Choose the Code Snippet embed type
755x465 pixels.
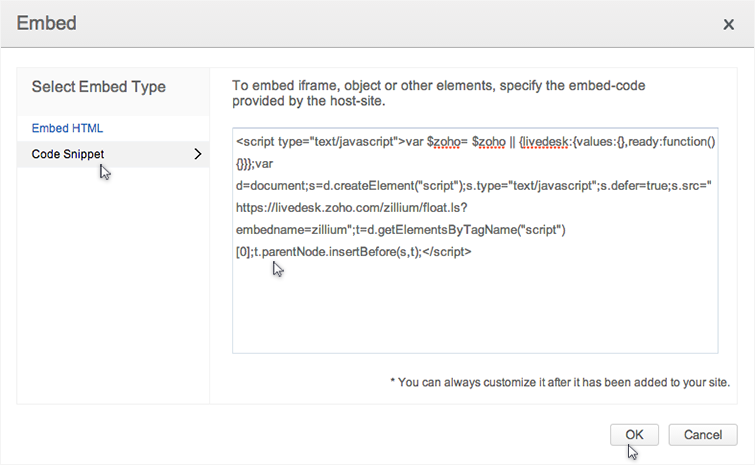(x=68, y=154)
